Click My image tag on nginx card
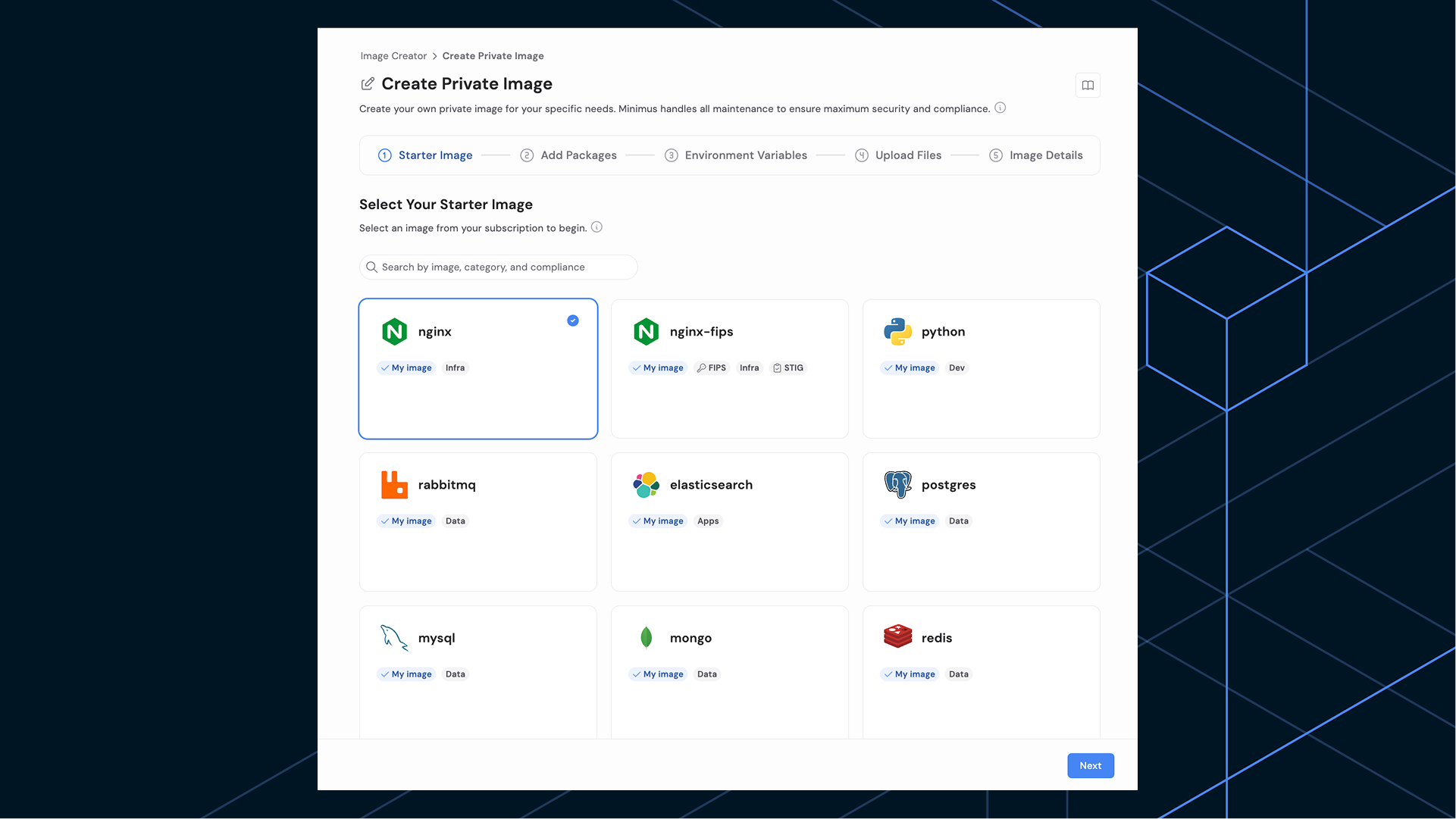This screenshot has height=819, width=1456. pyautogui.click(x=406, y=368)
